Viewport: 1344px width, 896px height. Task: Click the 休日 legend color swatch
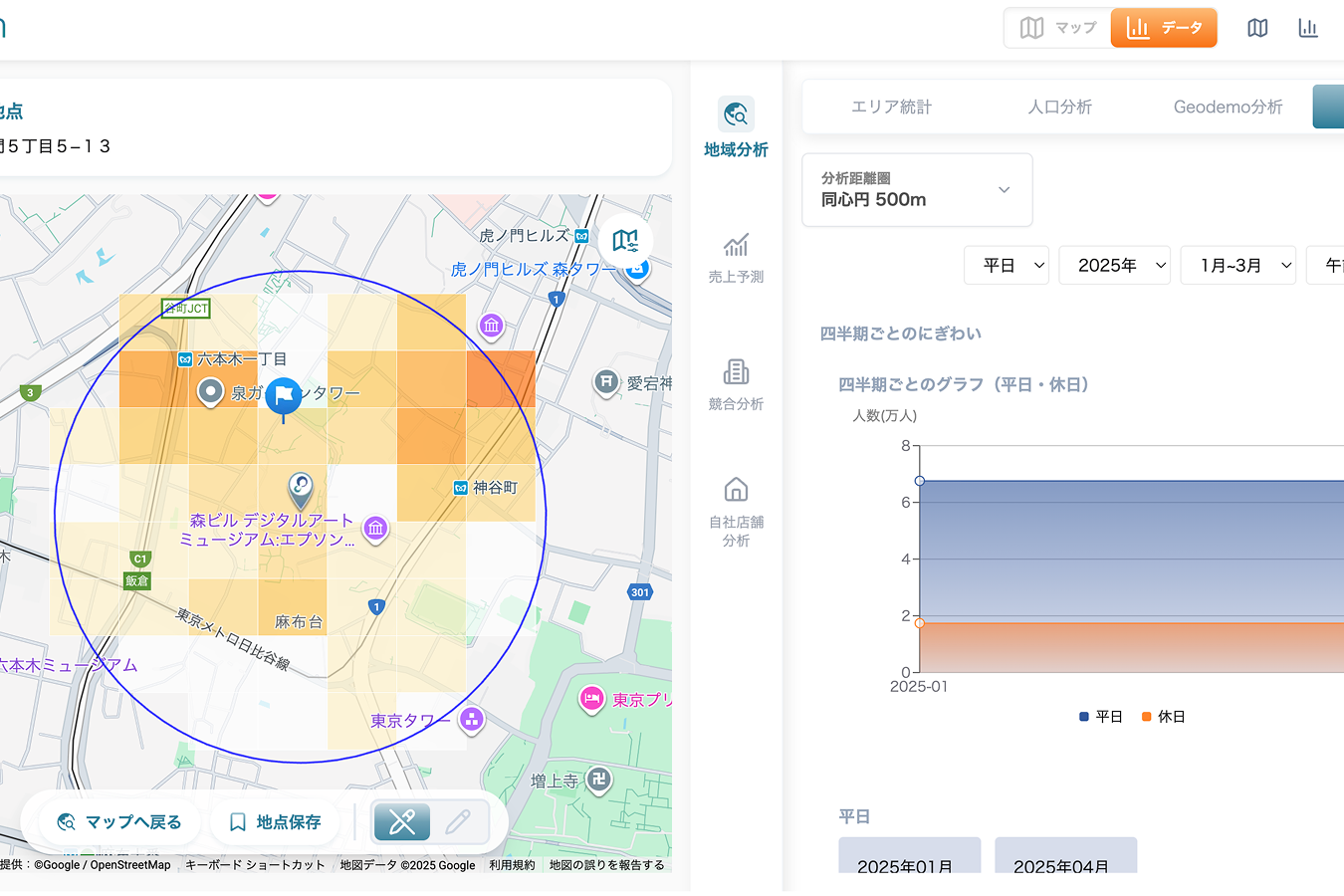pyautogui.click(x=1147, y=717)
